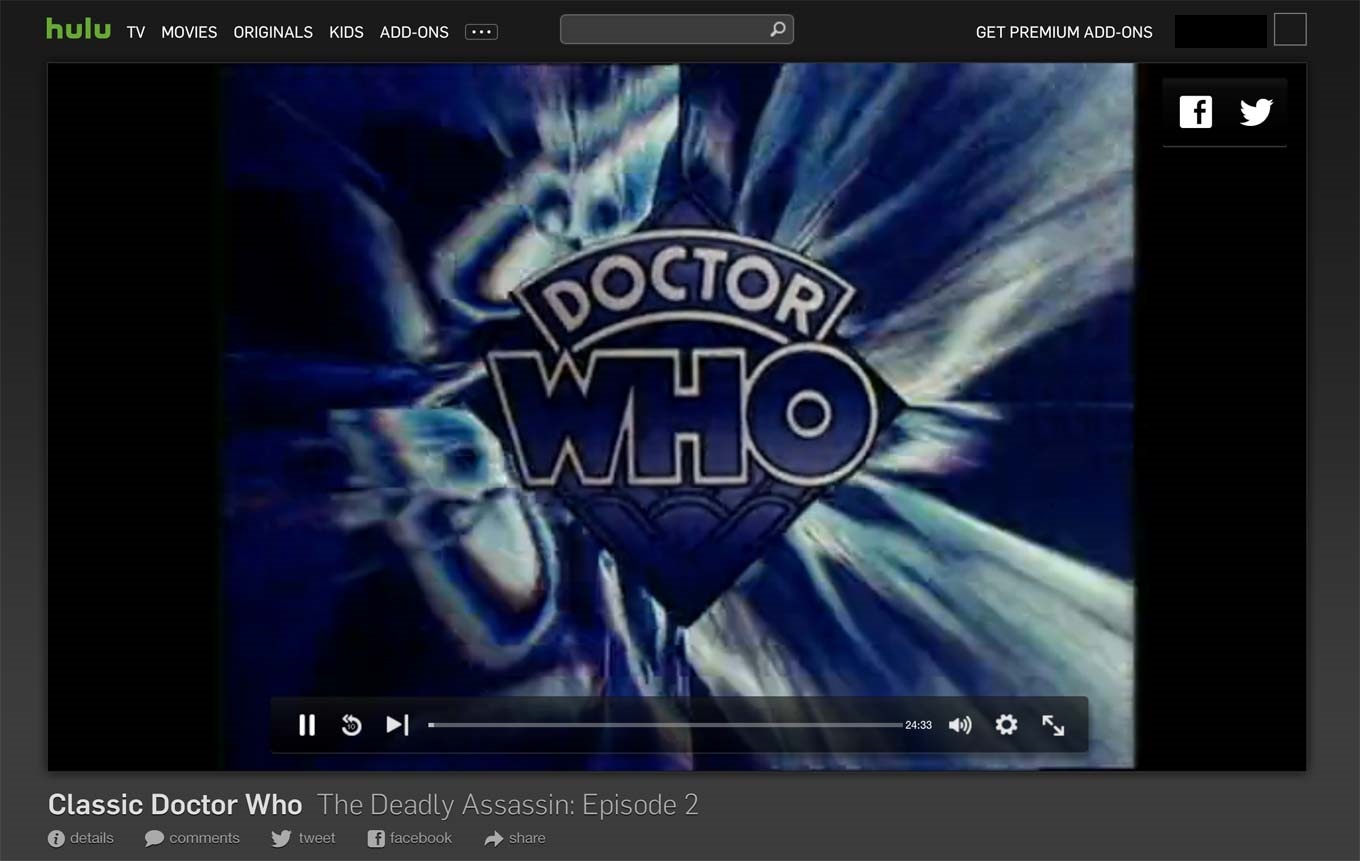Screen dimensions: 1360x861
Task: Browse the Originals section
Action: click(273, 32)
